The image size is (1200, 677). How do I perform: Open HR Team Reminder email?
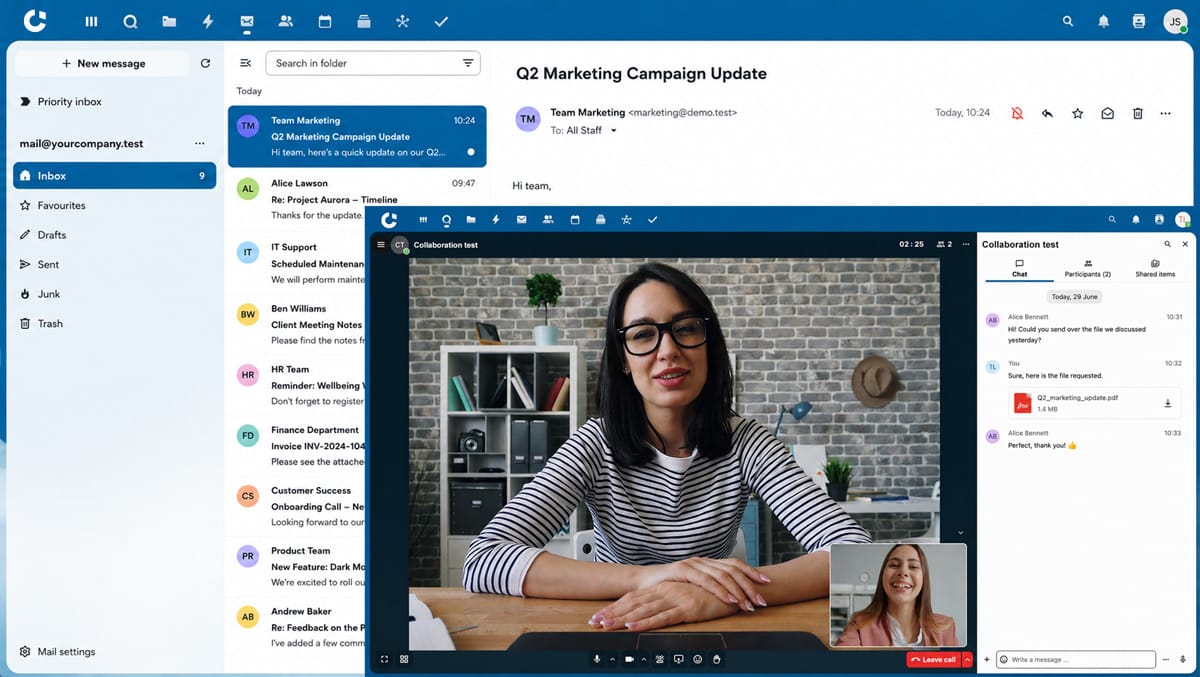[x=298, y=385]
